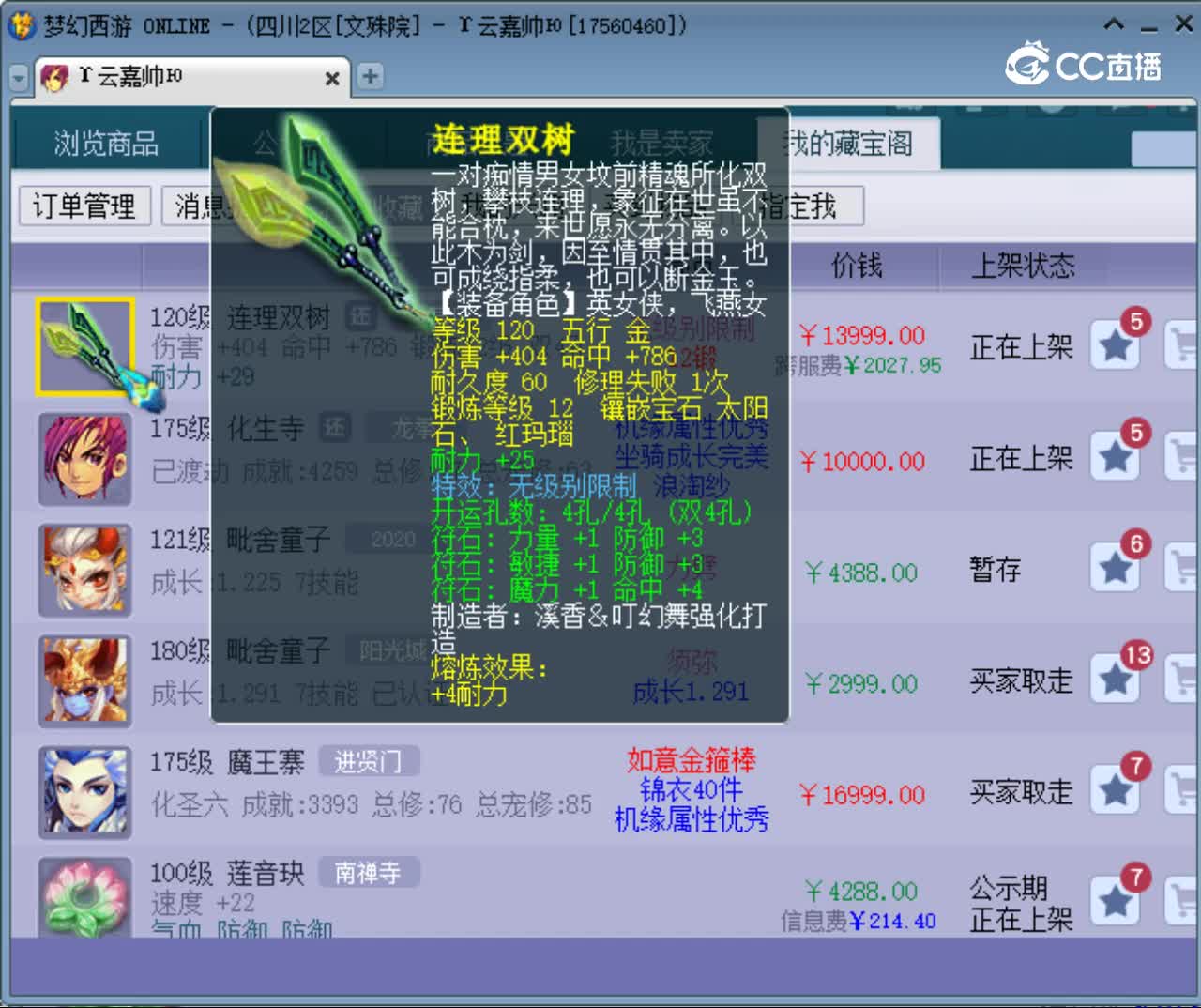Click price ¥16999.00
Image resolution: width=1201 pixels, height=1008 pixels.
click(x=862, y=795)
